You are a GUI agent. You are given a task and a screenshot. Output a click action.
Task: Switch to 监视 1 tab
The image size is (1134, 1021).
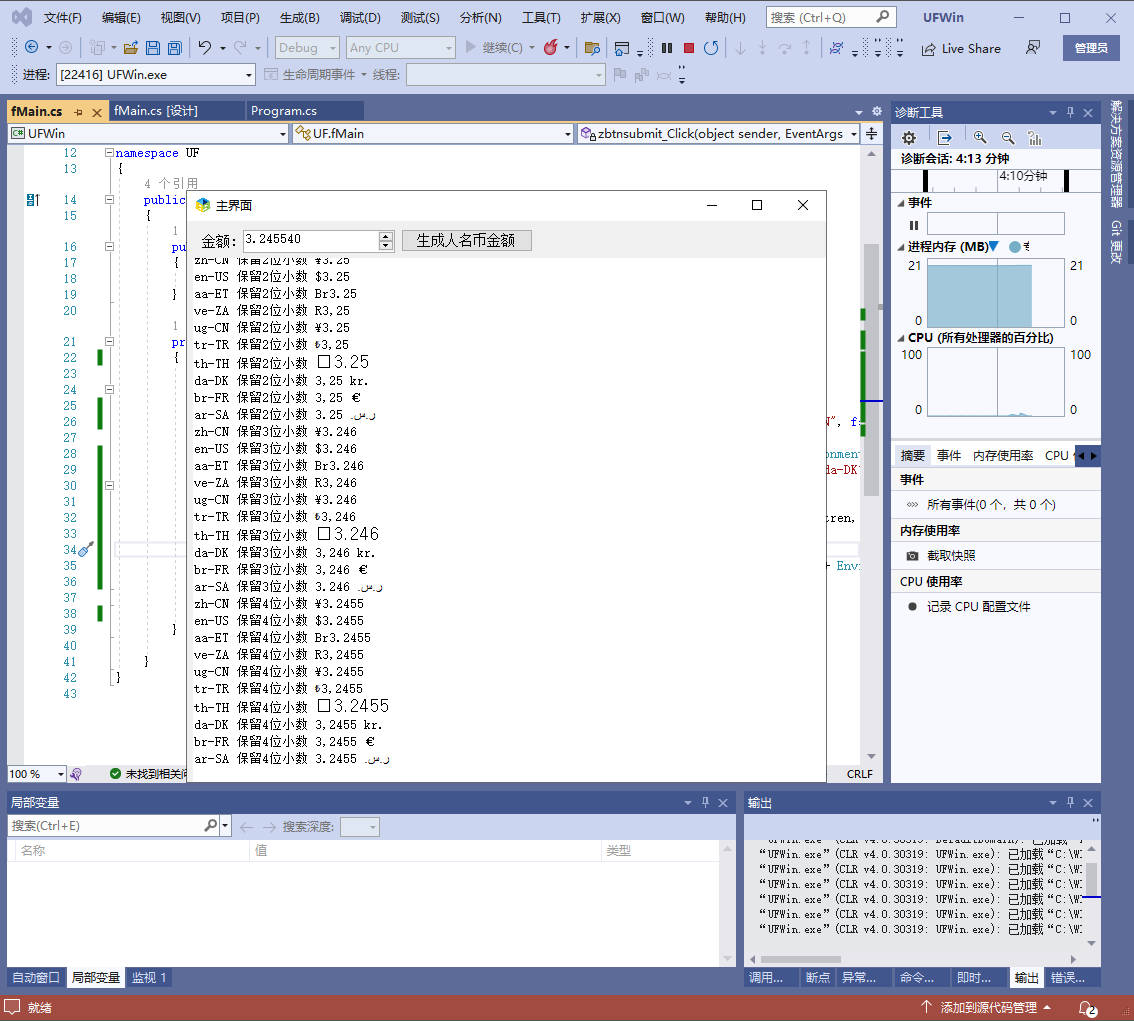point(149,978)
